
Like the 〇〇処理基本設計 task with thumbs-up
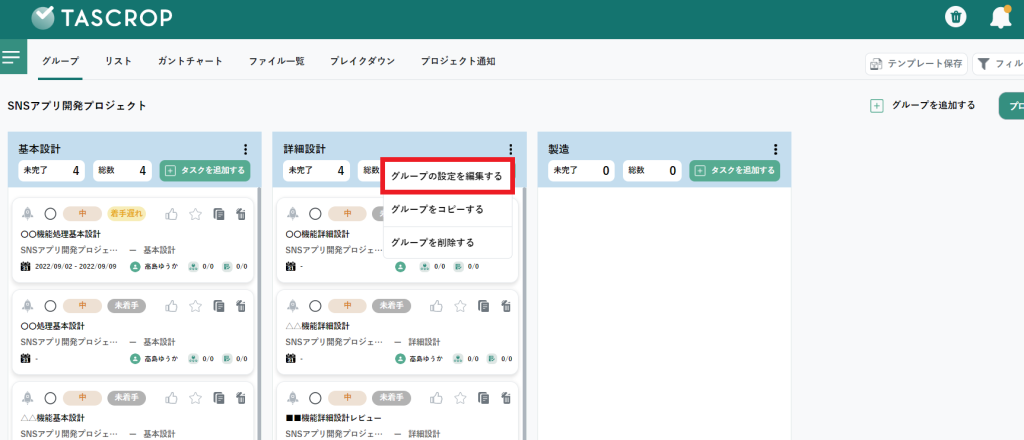(x=172, y=306)
